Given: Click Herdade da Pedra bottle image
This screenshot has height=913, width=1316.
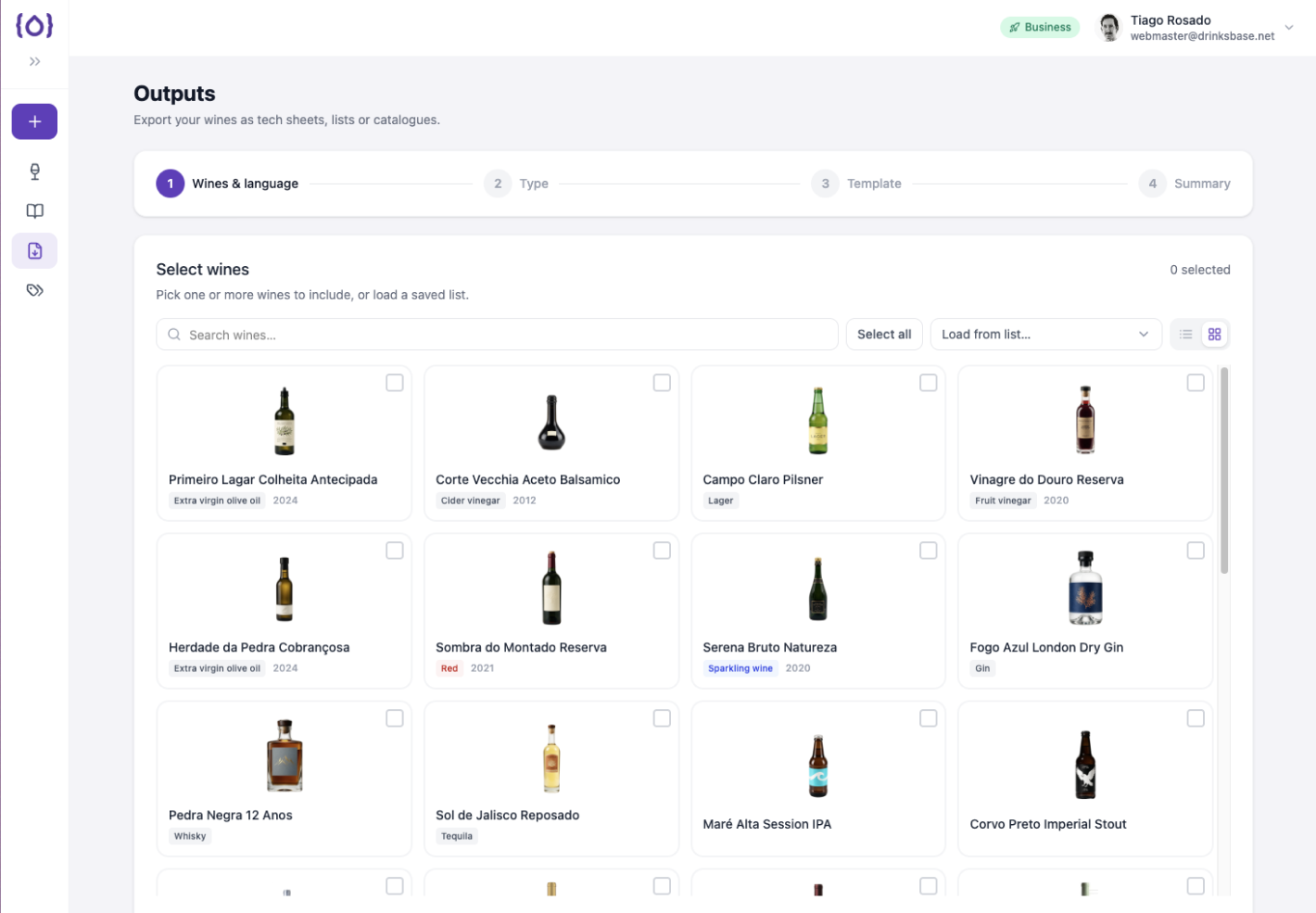Looking at the screenshot, I should point(285,589).
